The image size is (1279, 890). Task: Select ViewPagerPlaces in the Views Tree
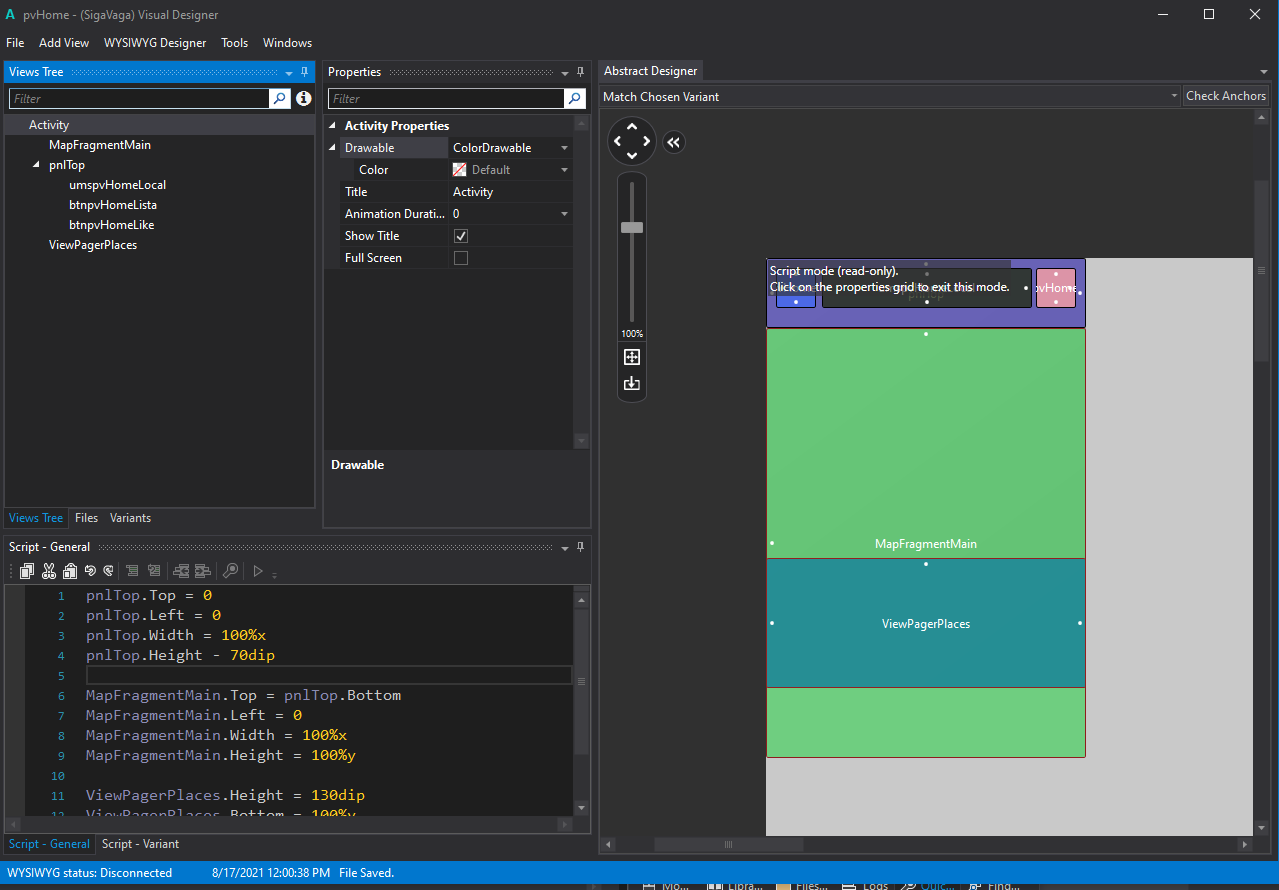93,245
